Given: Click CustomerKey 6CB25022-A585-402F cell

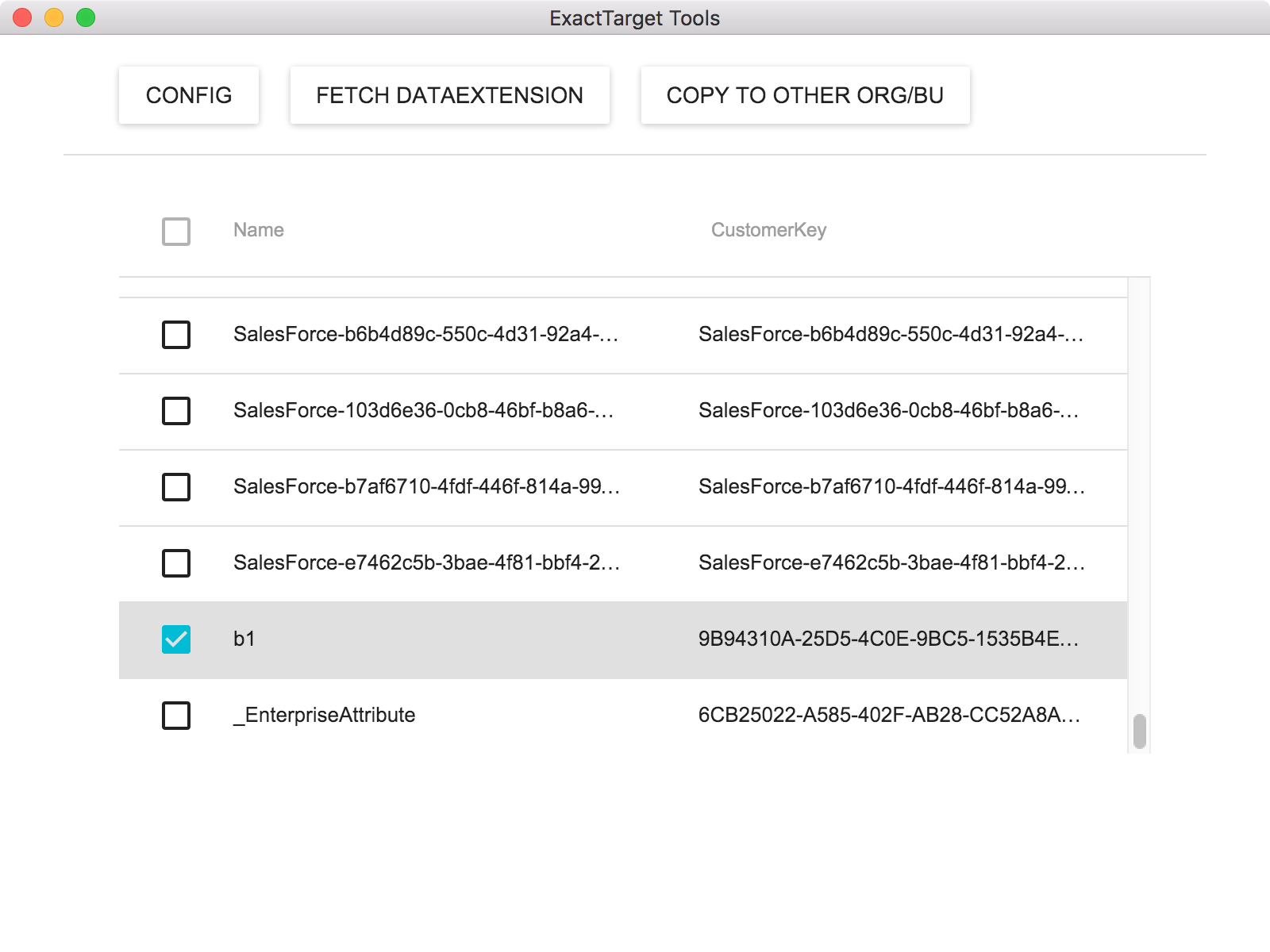Looking at the screenshot, I should [x=890, y=716].
